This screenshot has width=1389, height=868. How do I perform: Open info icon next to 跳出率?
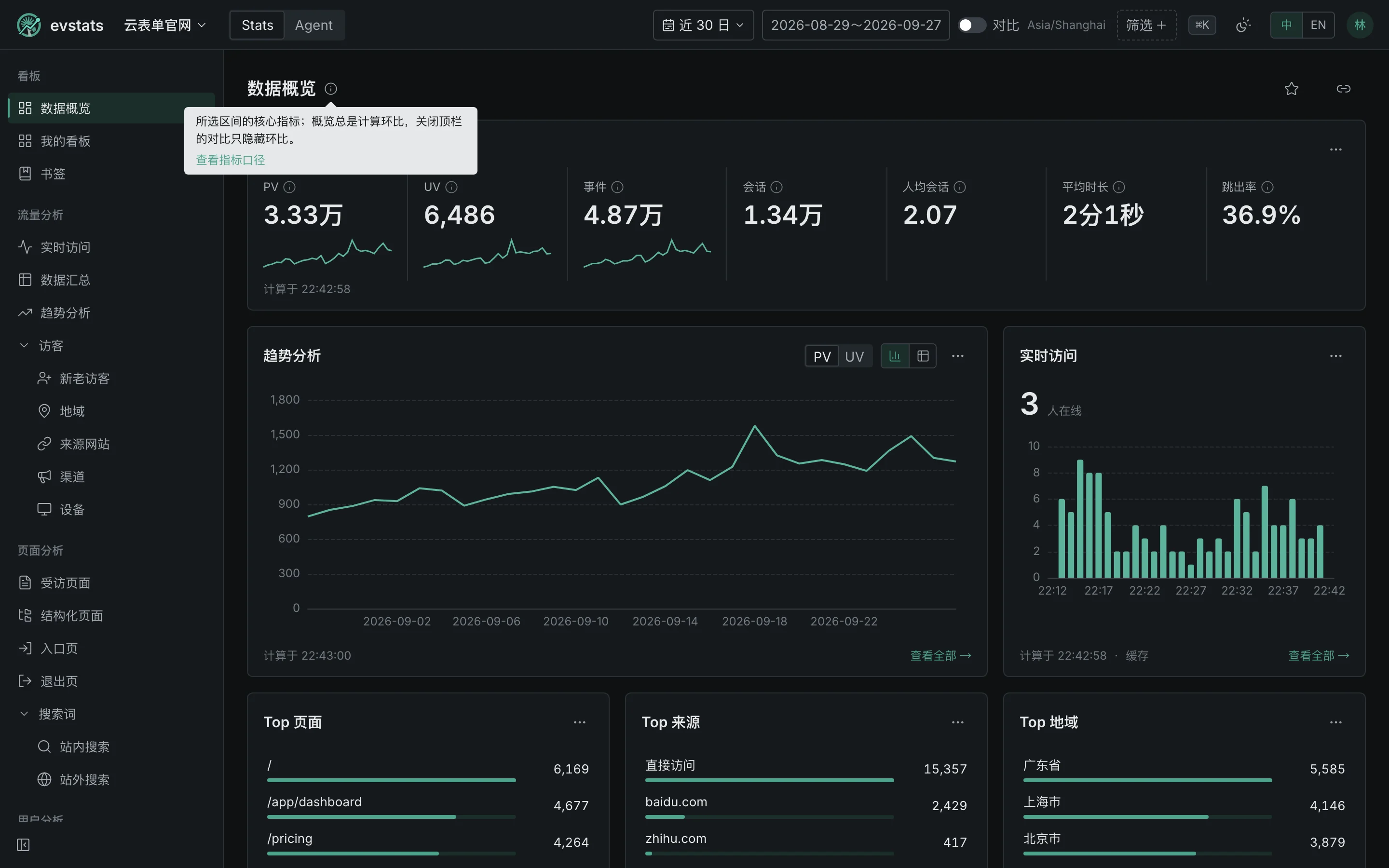pyautogui.click(x=1267, y=187)
